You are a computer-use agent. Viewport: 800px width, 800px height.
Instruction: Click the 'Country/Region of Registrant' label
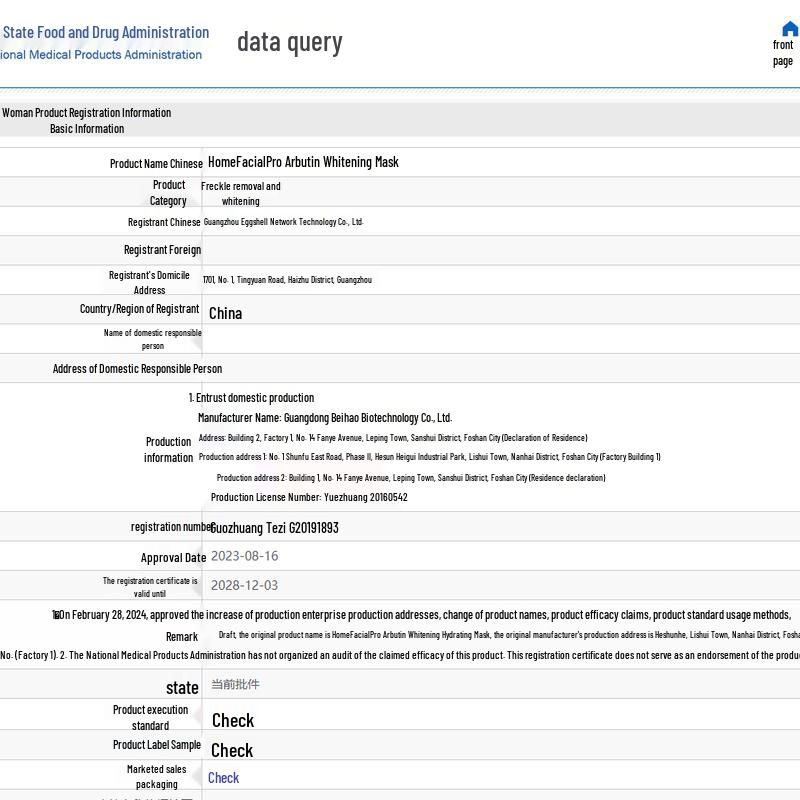tap(139, 309)
